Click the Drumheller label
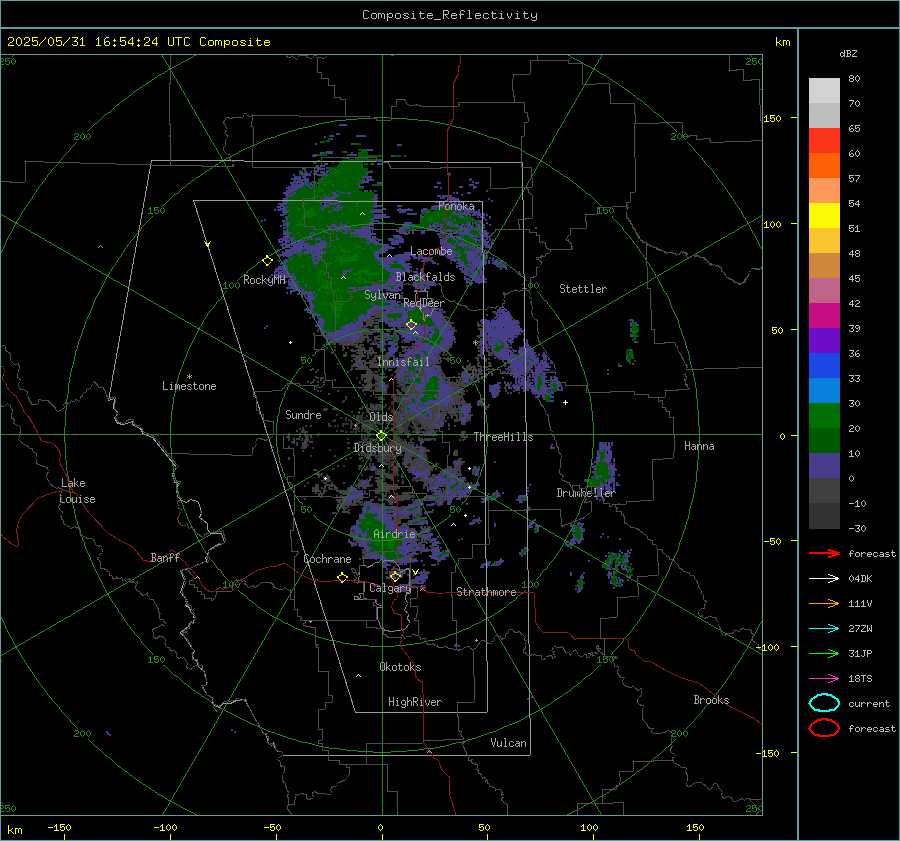Image resolution: width=900 pixels, height=841 pixels. (586, 493)
